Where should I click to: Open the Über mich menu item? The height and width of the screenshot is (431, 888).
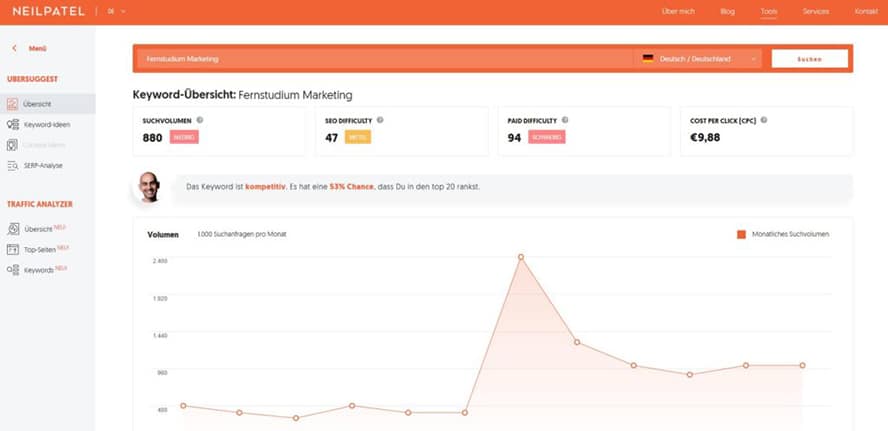pyautogui.click(x=678, y=11)
